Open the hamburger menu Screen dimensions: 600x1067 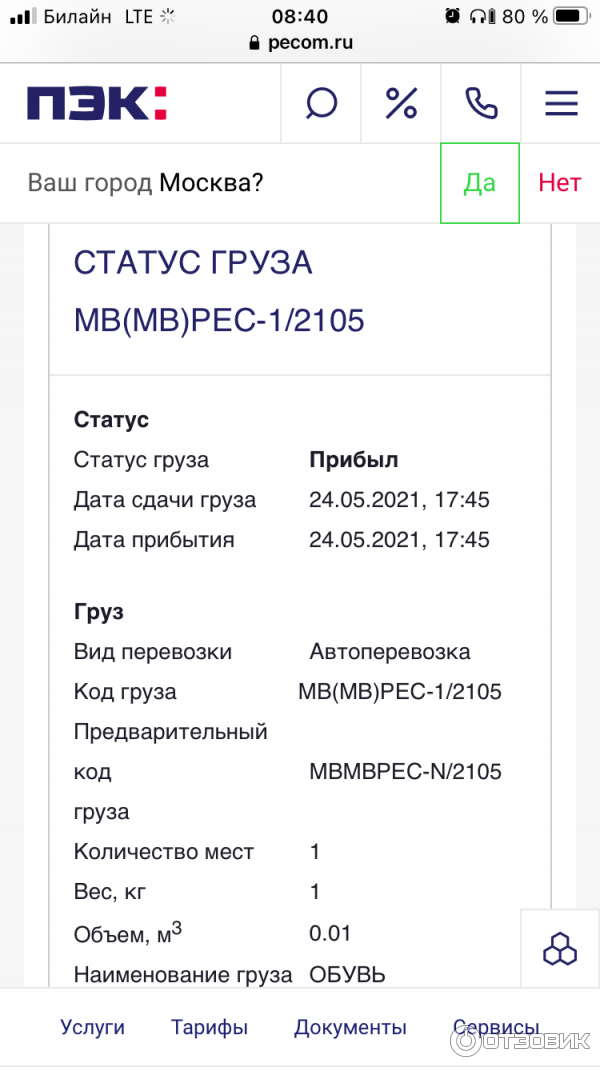561,103
